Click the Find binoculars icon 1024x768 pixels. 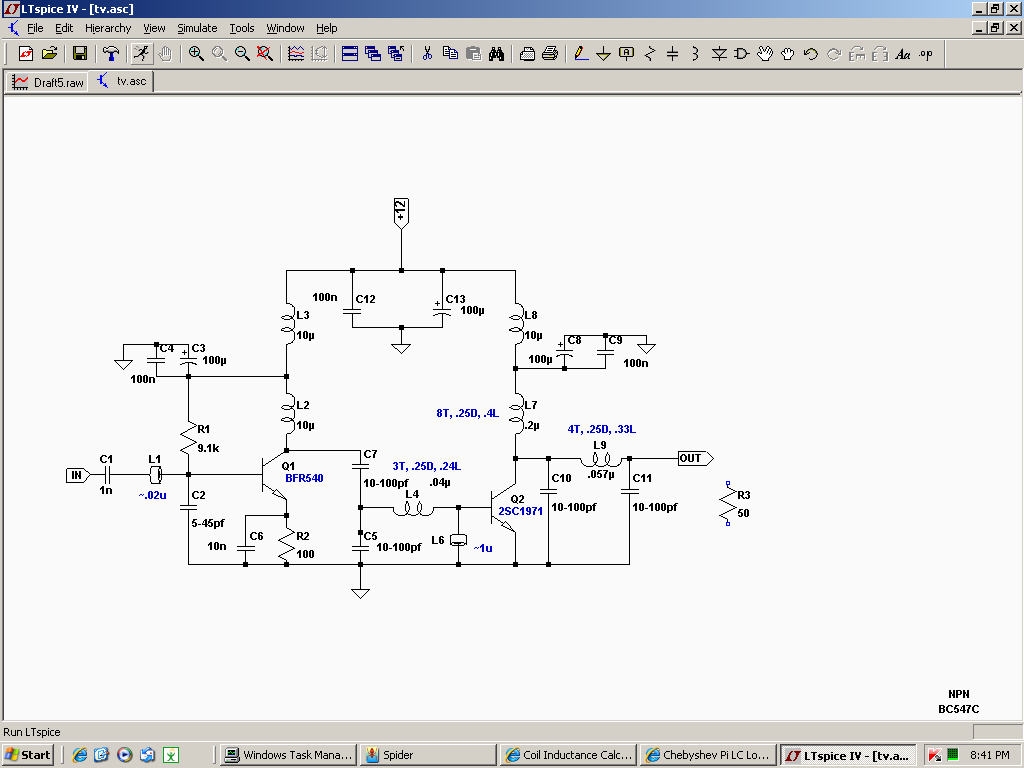click(x=496, y=54)
